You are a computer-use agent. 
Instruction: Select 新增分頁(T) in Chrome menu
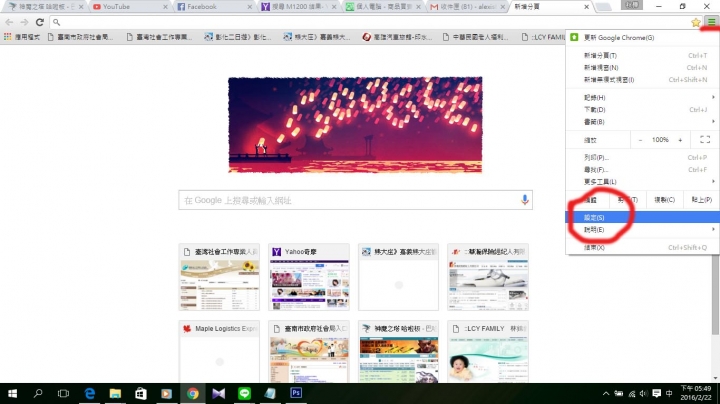coord(642,55)
